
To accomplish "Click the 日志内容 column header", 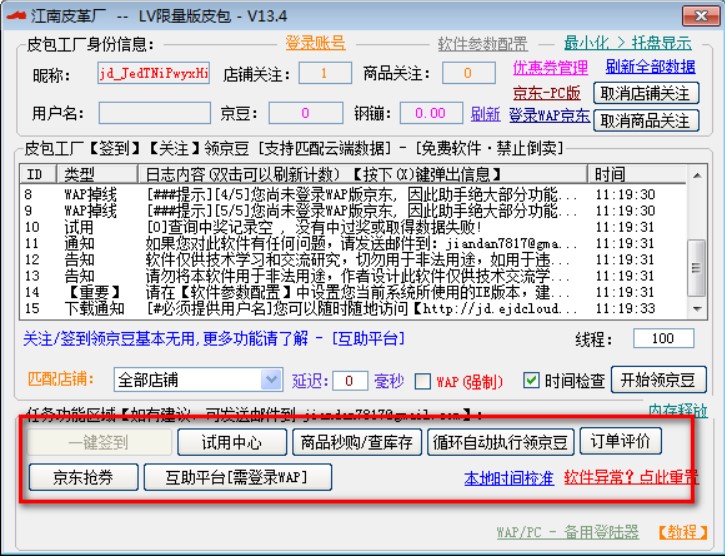I will (x=362, y=174).
